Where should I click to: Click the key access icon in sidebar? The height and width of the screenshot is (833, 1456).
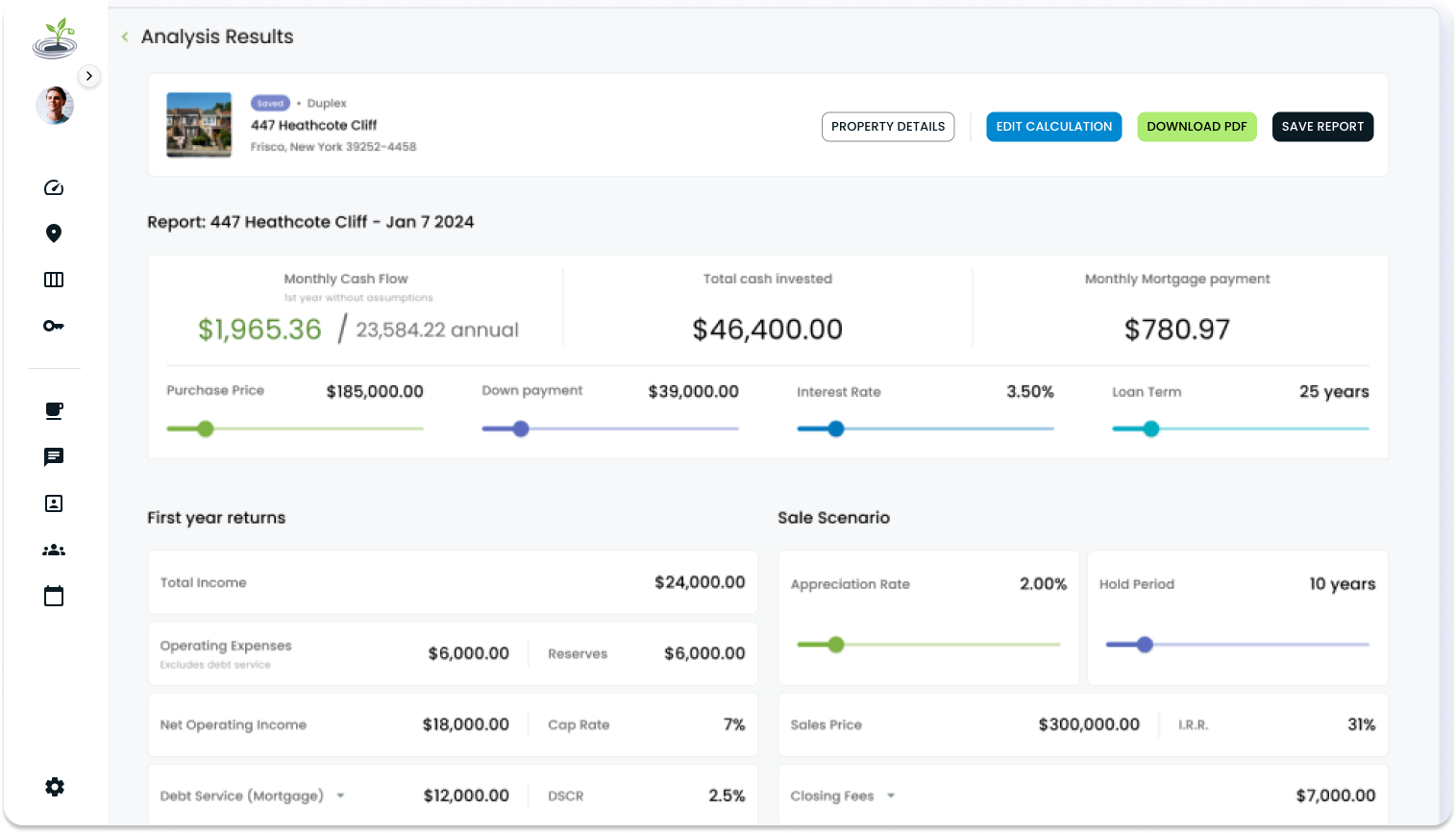pos(54,326)
